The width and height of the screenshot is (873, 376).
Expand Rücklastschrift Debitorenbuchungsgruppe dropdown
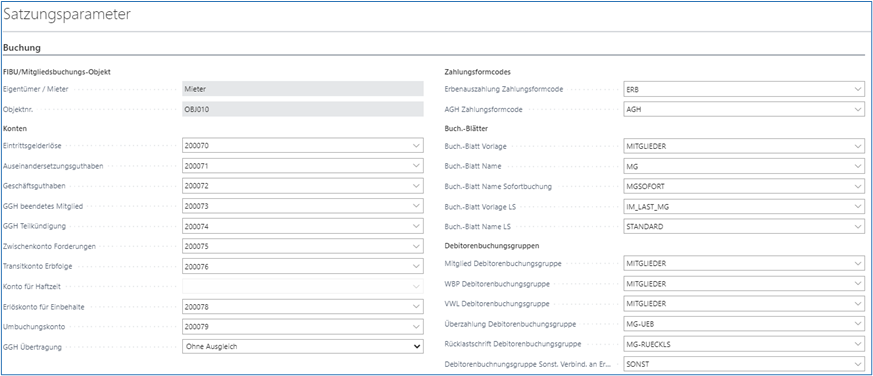pyautogui.click(x=857, y=344)
